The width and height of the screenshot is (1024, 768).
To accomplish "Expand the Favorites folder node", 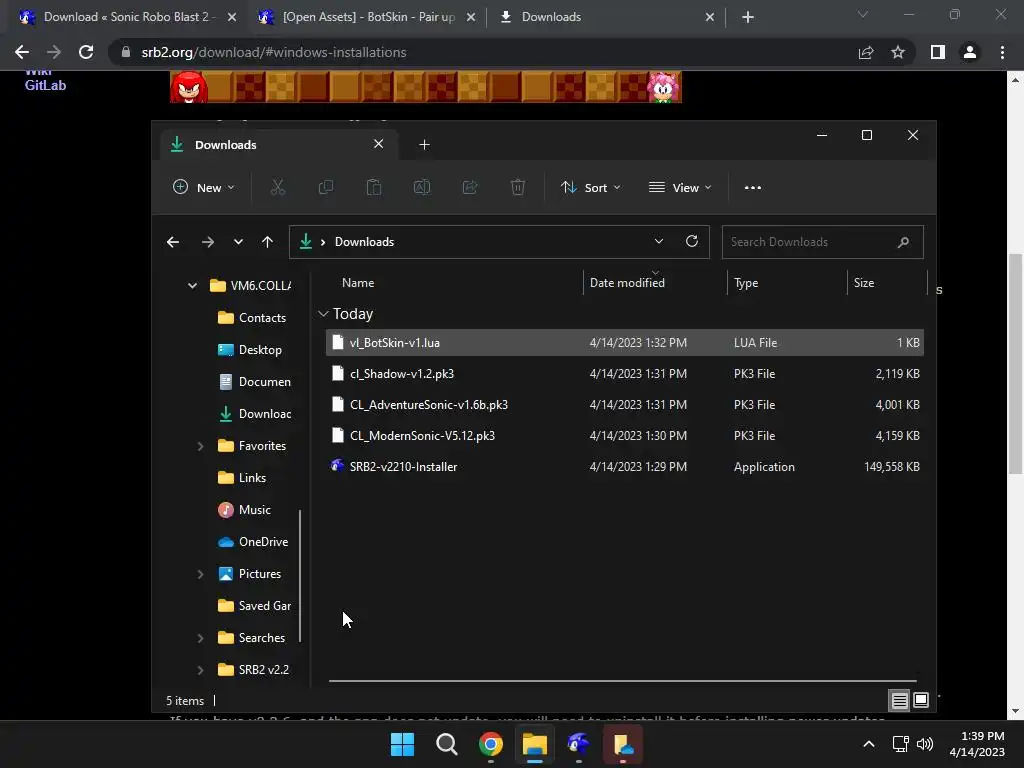I will (x=200, y=446).
